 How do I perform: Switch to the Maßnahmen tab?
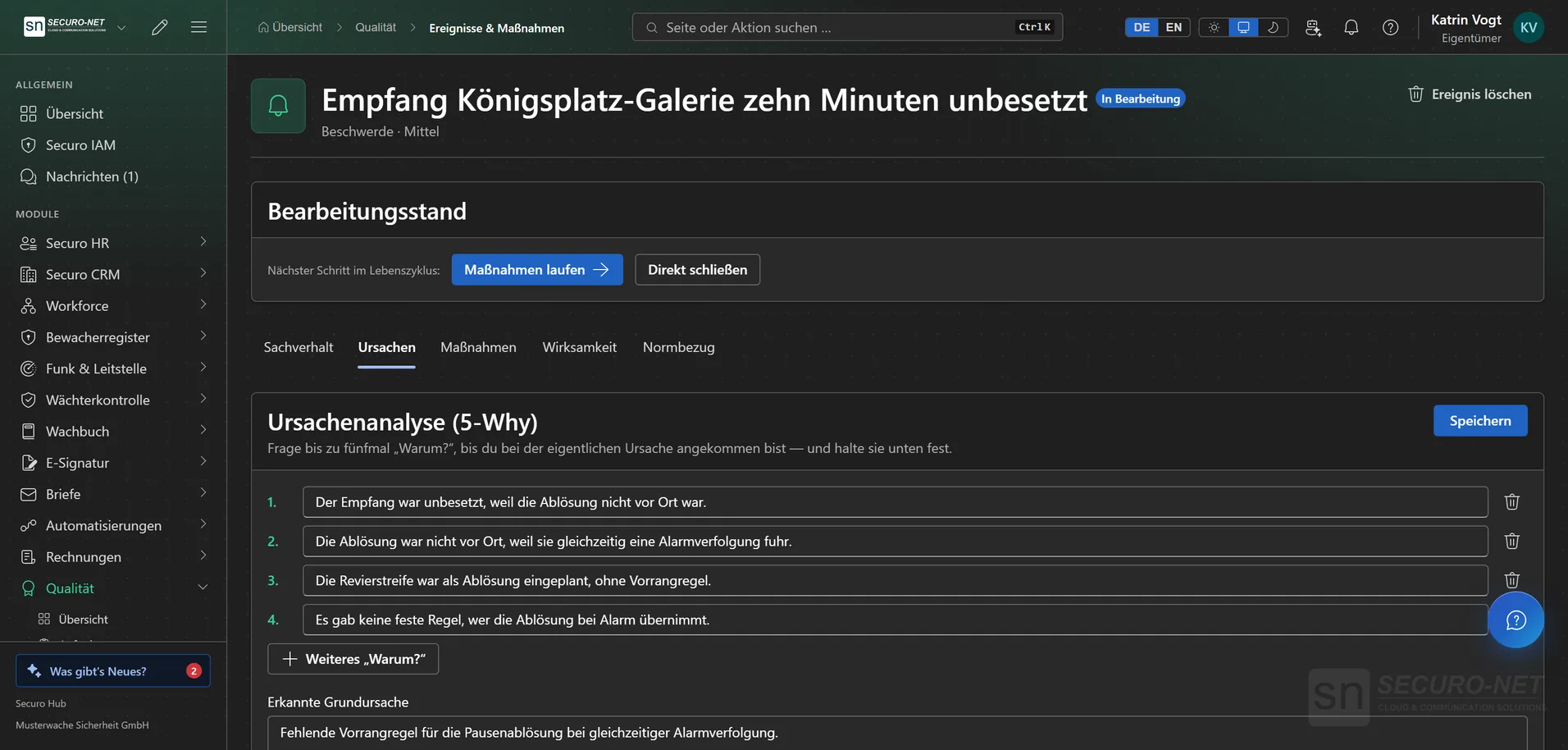pyautogui.click(x=478, y=347)
